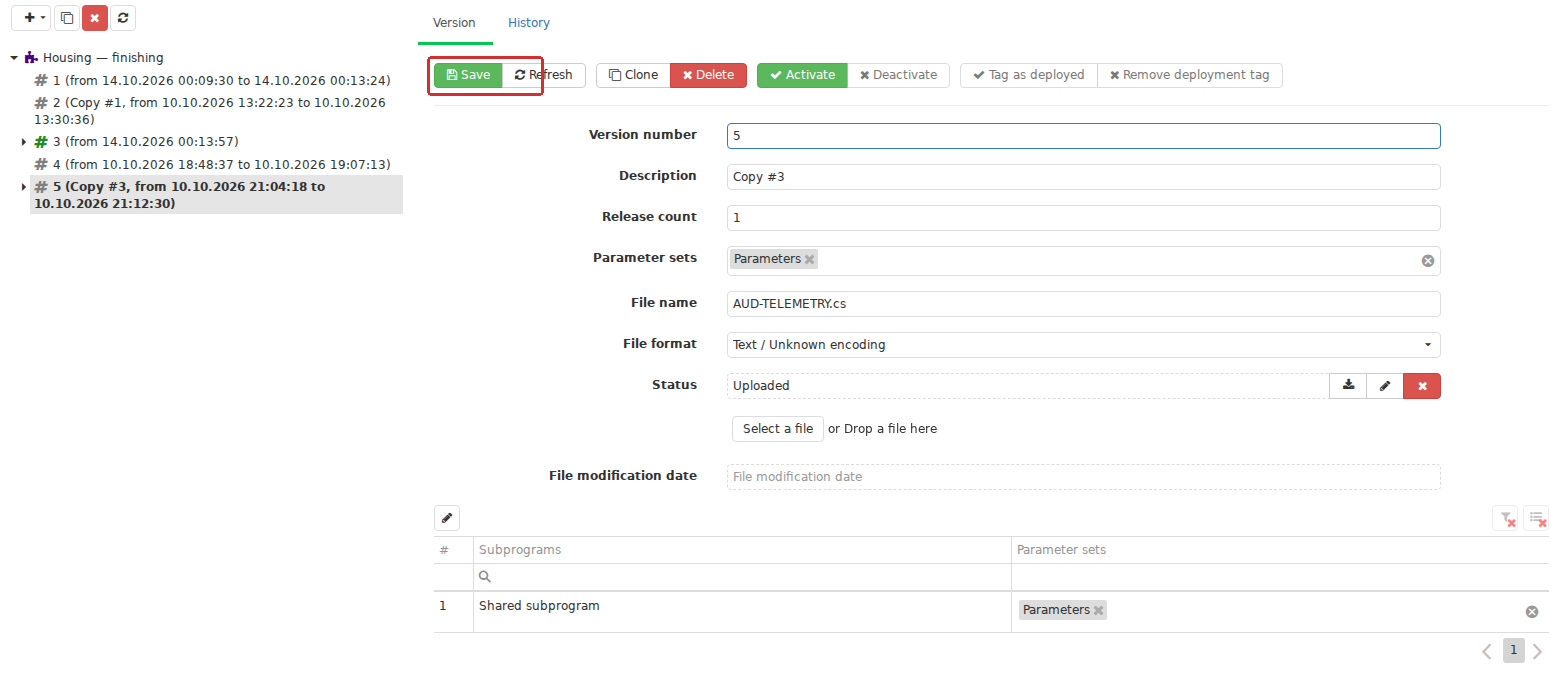Switch to the History tab

click(529, 22)
